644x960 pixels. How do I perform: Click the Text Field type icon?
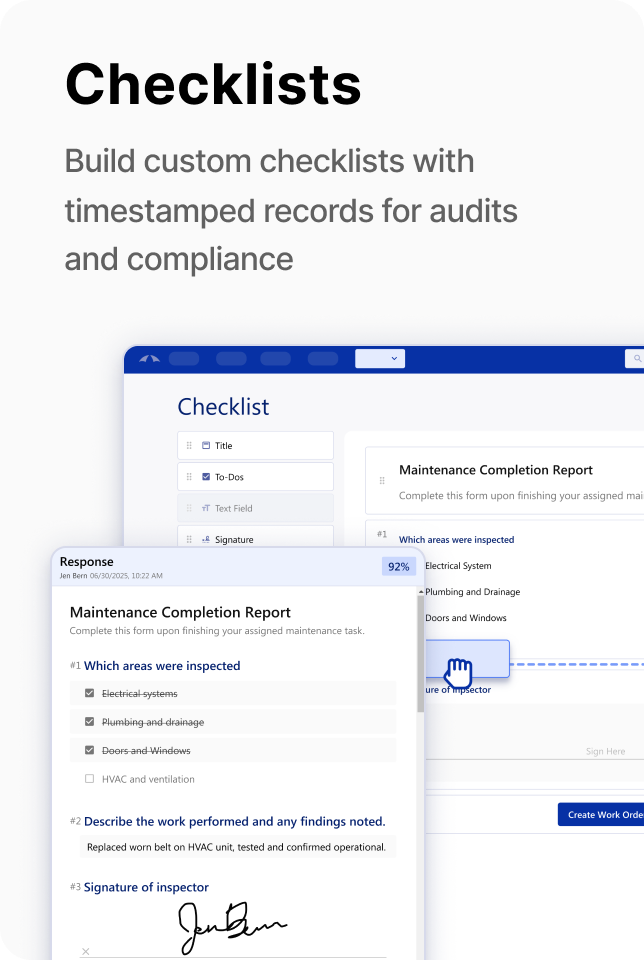(x=206, y=508)
